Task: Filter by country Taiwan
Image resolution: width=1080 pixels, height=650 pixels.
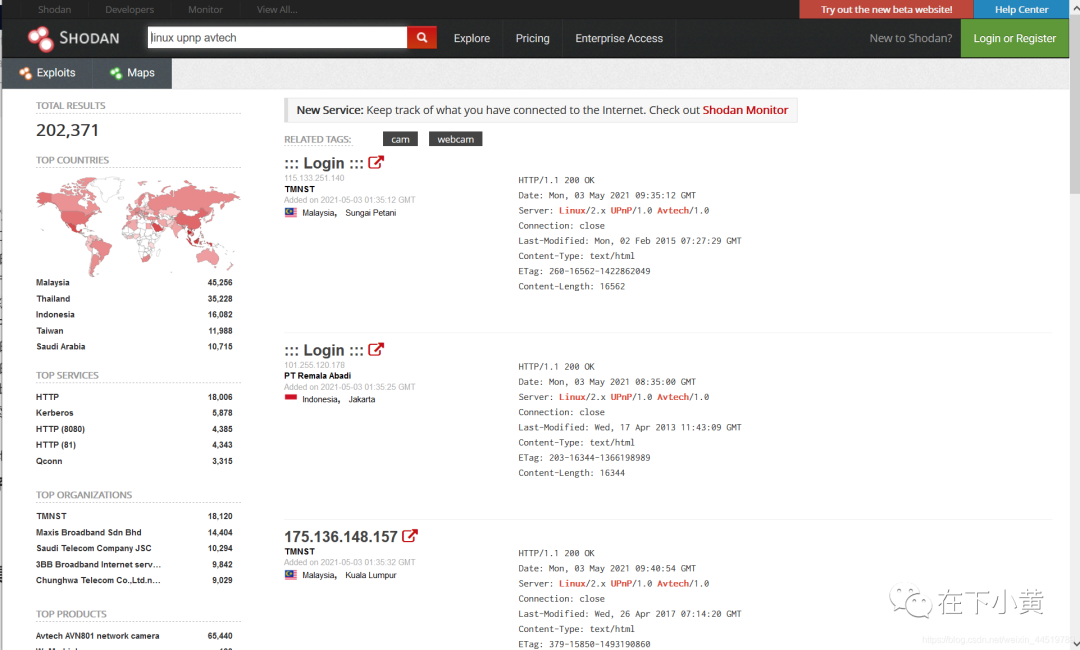Action: pos(50,331)
